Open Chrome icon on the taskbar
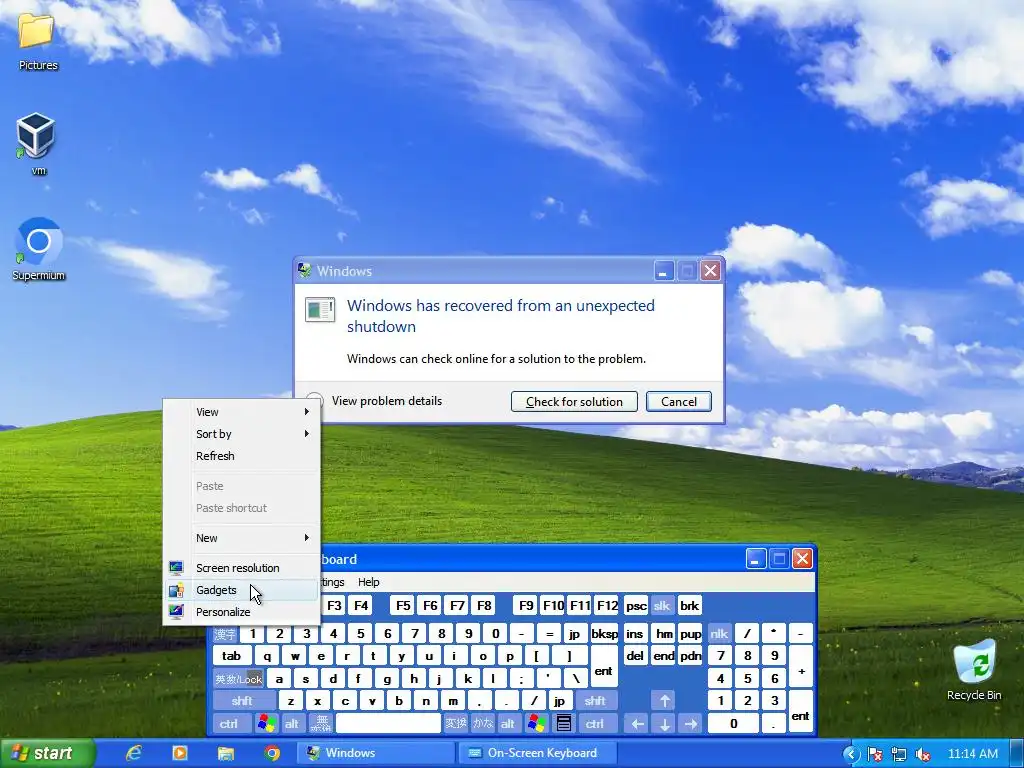This screenshot has width=1024, height=768. 272,753
